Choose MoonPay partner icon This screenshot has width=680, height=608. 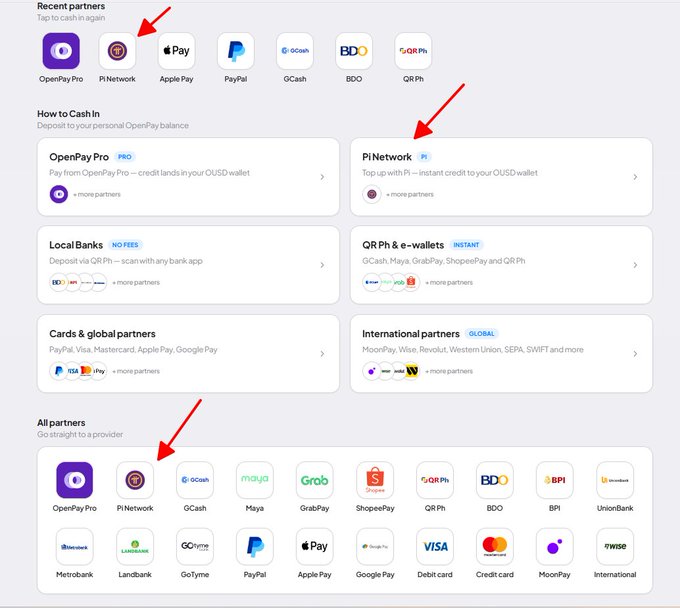click(x=555, y=546)
